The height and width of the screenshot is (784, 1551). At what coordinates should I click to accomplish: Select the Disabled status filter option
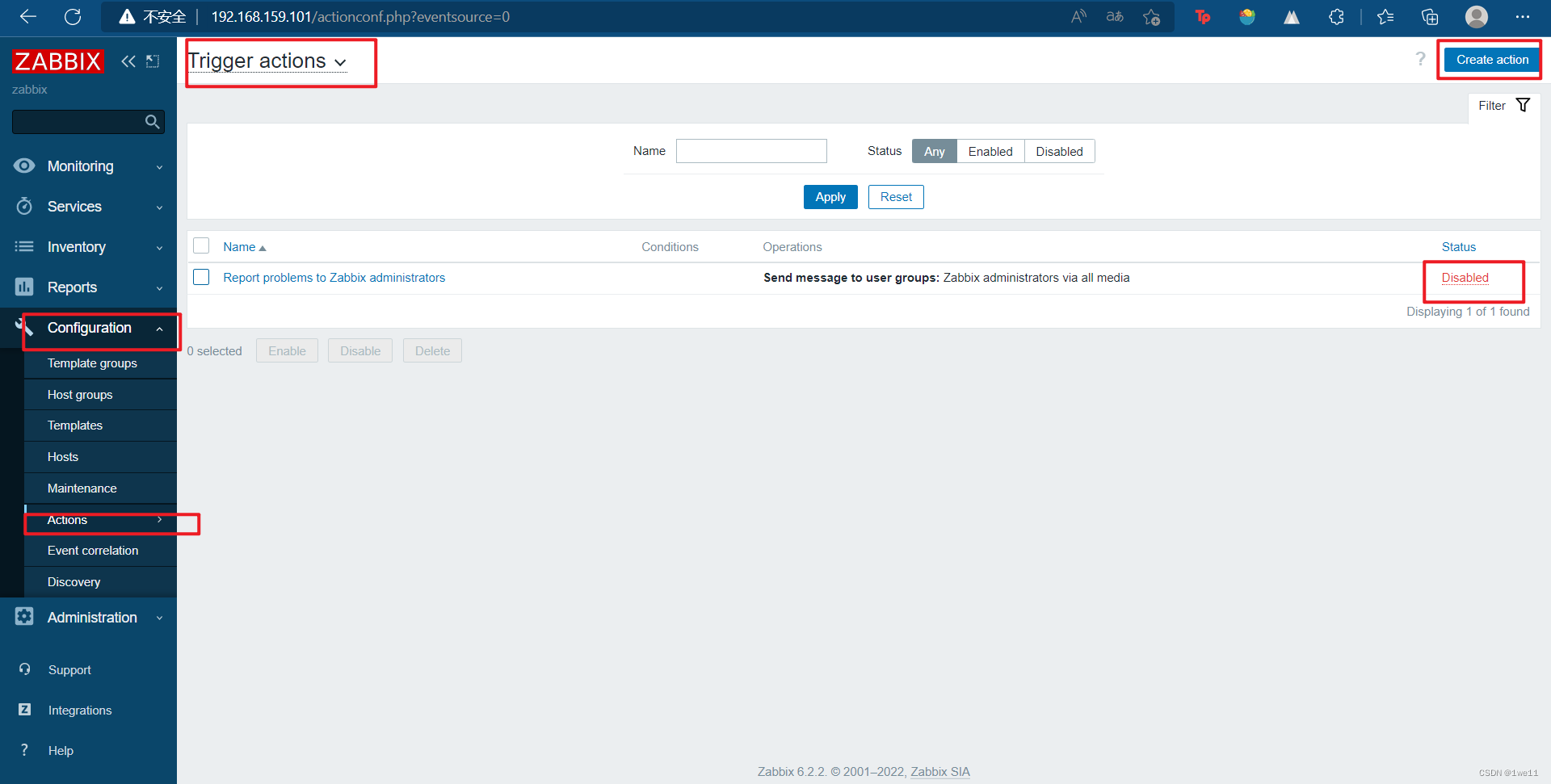(x=1059, y=151)
